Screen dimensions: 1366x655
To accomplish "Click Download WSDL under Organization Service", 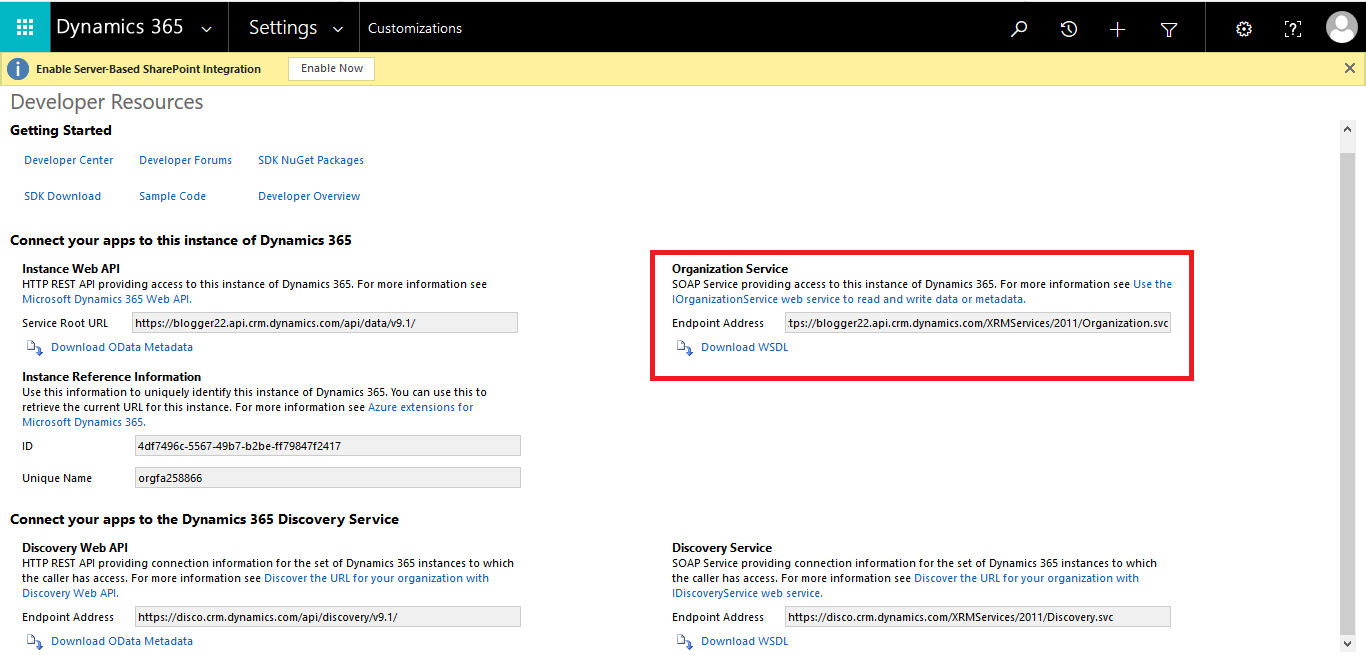I will pyautogui.click(x=745, y=347).
